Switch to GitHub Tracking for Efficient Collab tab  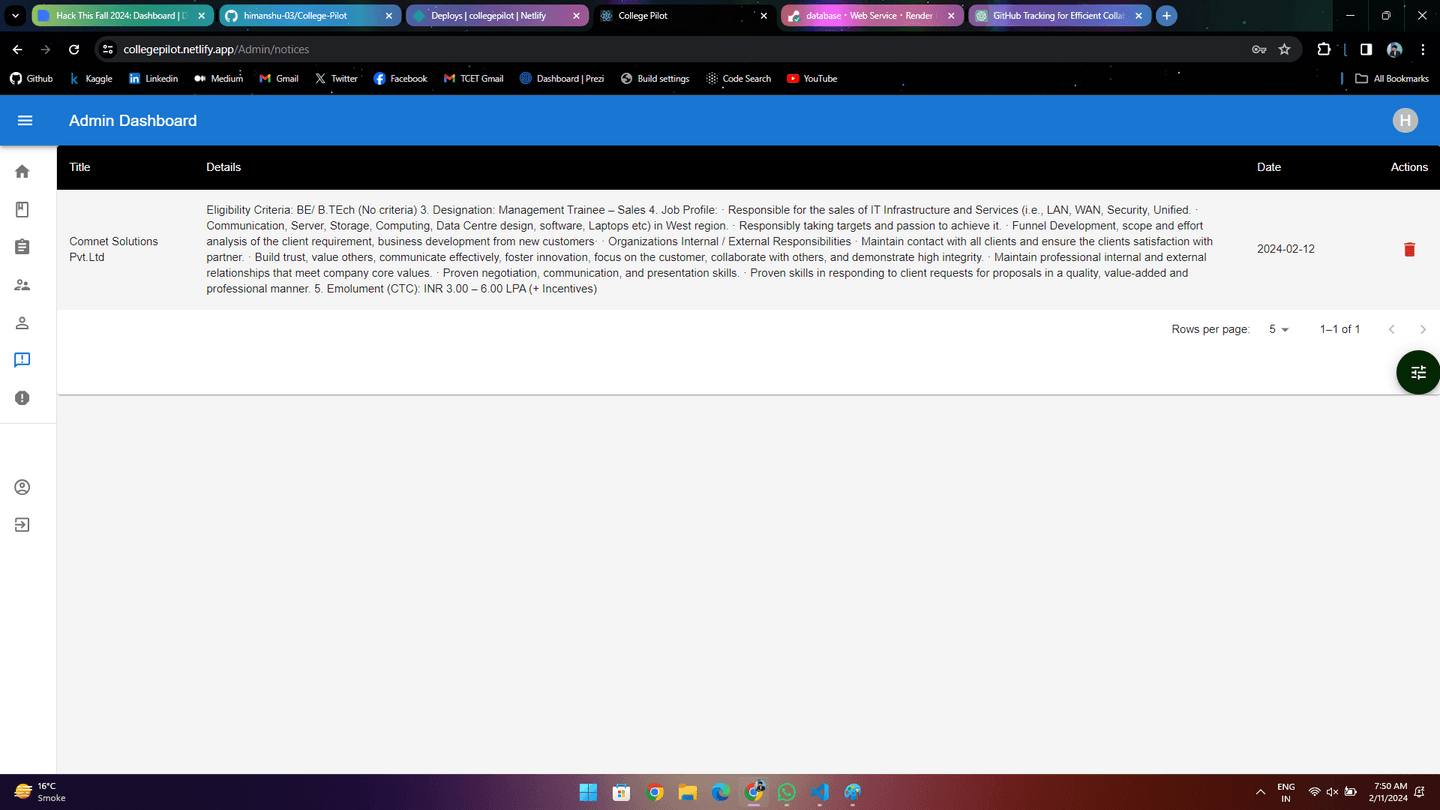tap(1058, 16)
